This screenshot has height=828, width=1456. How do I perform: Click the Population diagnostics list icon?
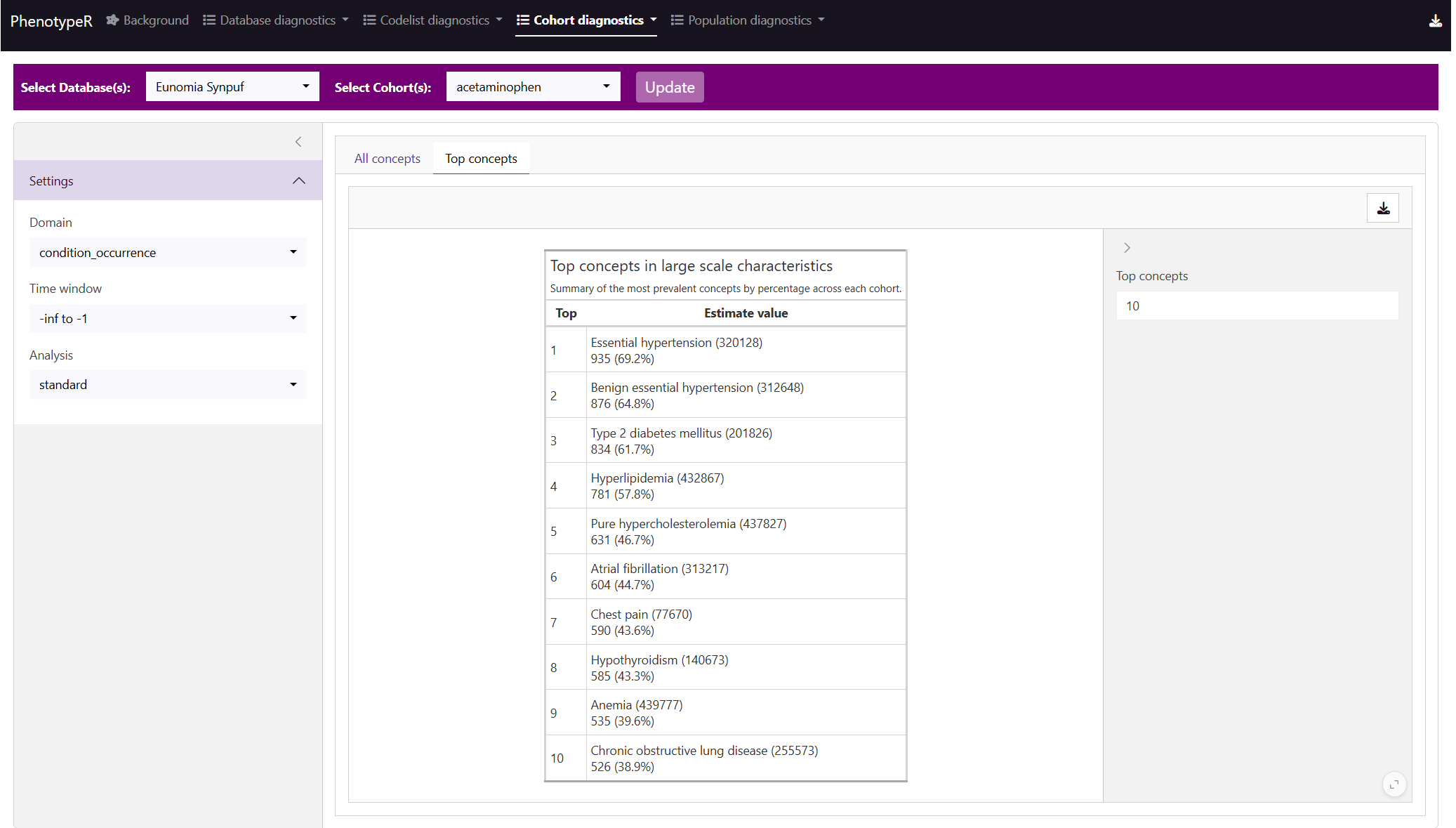point(677,20)
